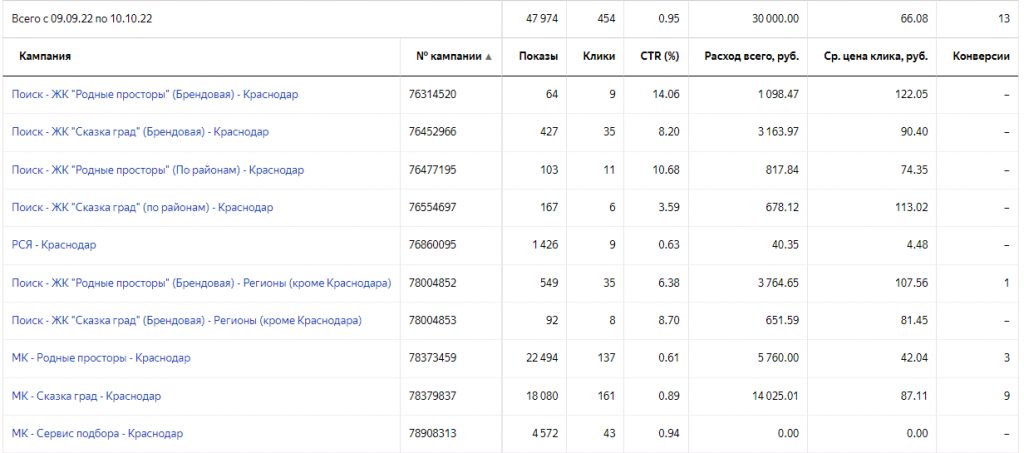The width and height of the screenshot is (1024, 453).
Task: Click the Показы column header
Action: [x=538, y=57]
